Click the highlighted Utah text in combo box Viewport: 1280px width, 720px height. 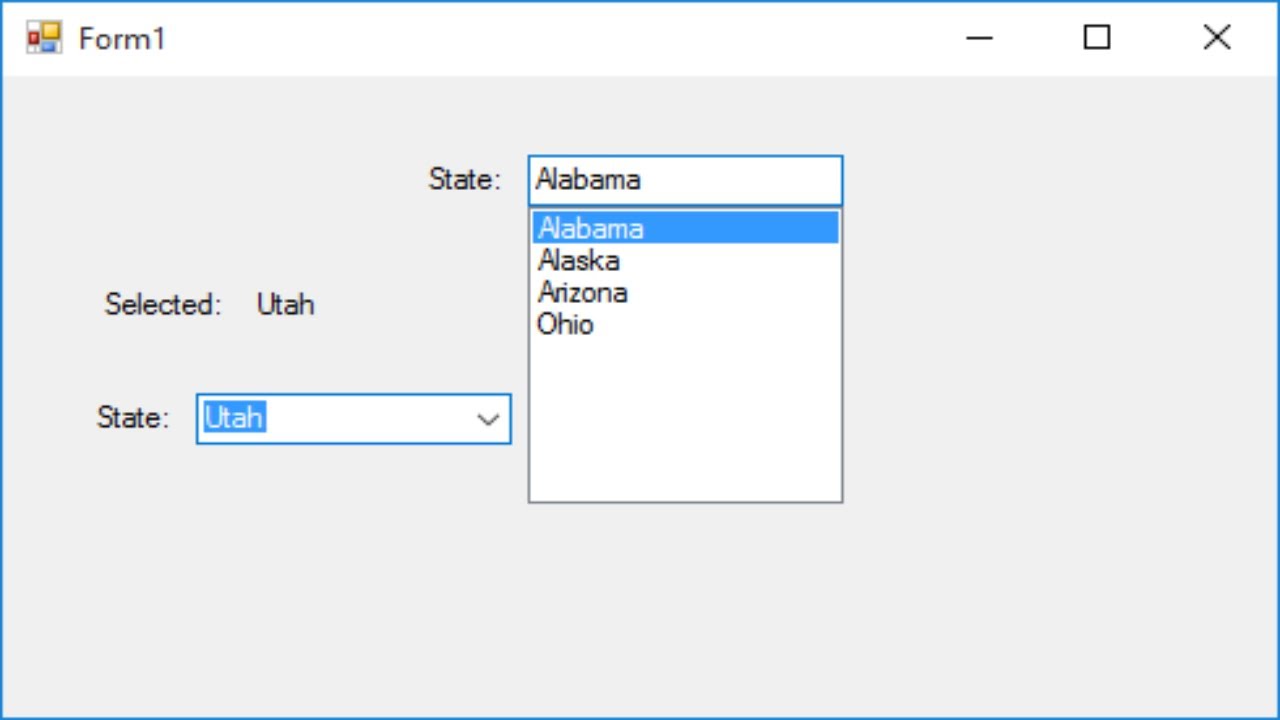(234, 418)
